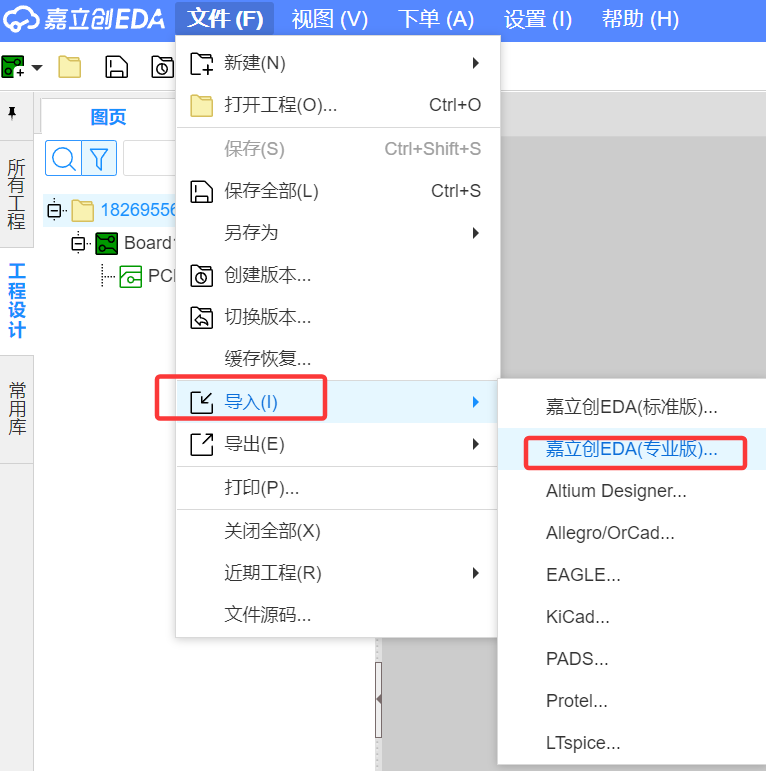This screenshot has width=766, height=771.
Task: Select PADS... import option
Action: pyautogui.click(x=632, y=659)
